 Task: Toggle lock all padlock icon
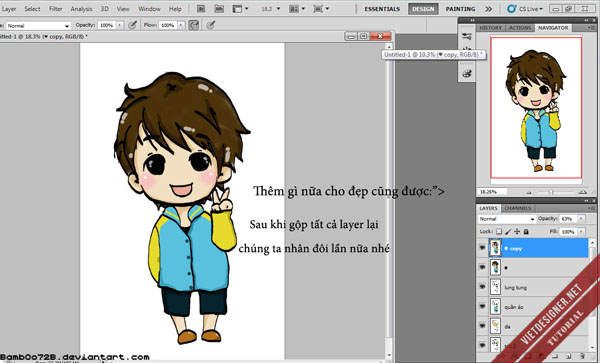click(x=526, y=231)
